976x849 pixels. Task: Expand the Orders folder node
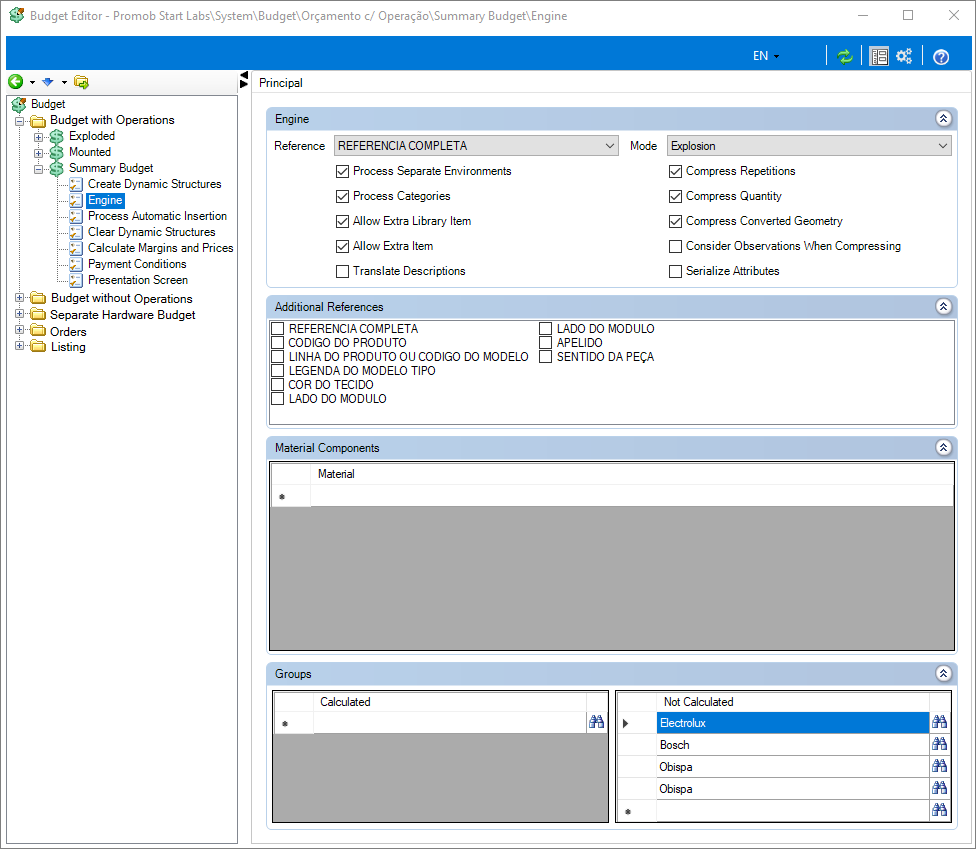19,330
